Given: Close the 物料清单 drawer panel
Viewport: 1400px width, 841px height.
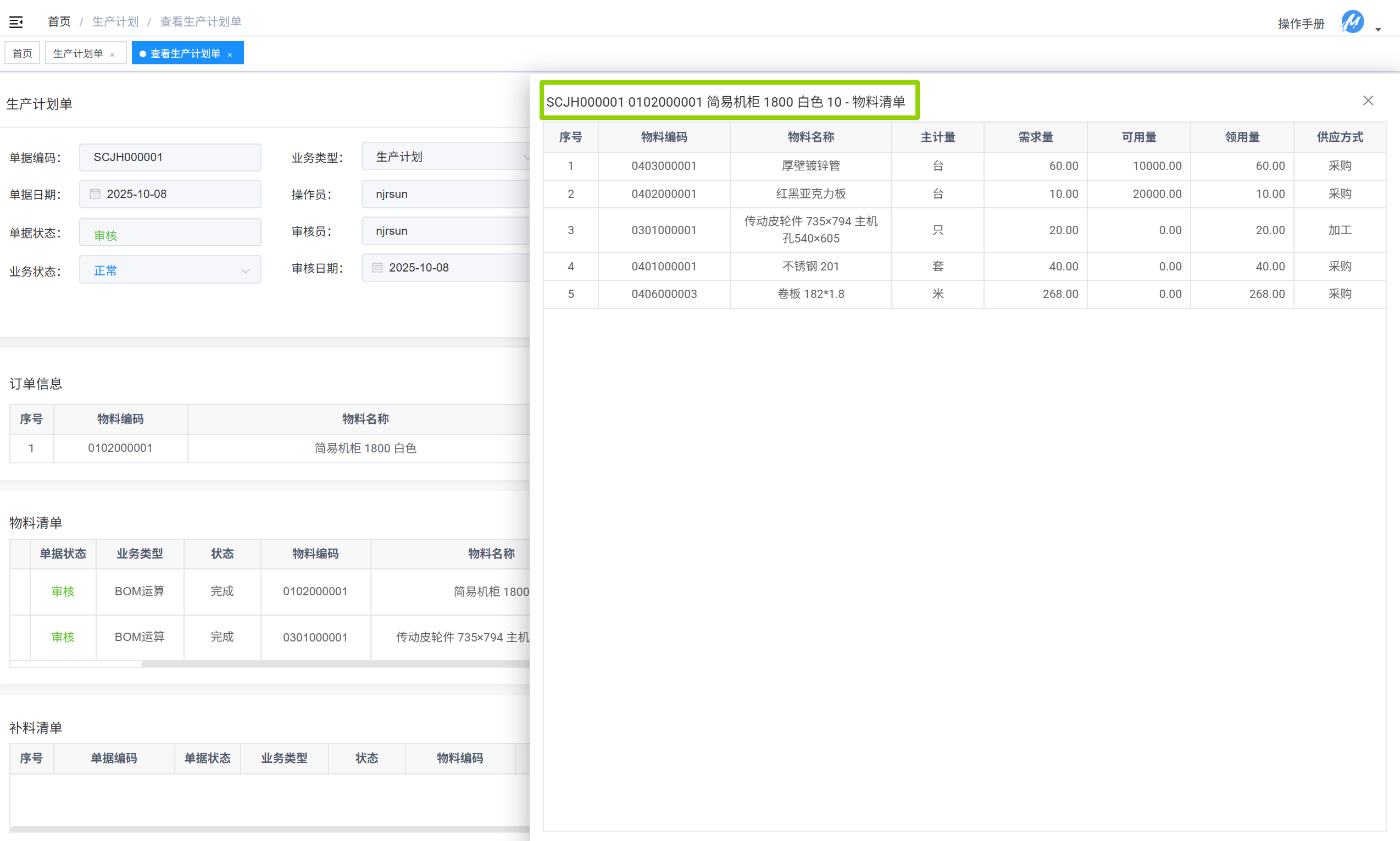Looking at the screenshot, I should [x=1368, y=101].
